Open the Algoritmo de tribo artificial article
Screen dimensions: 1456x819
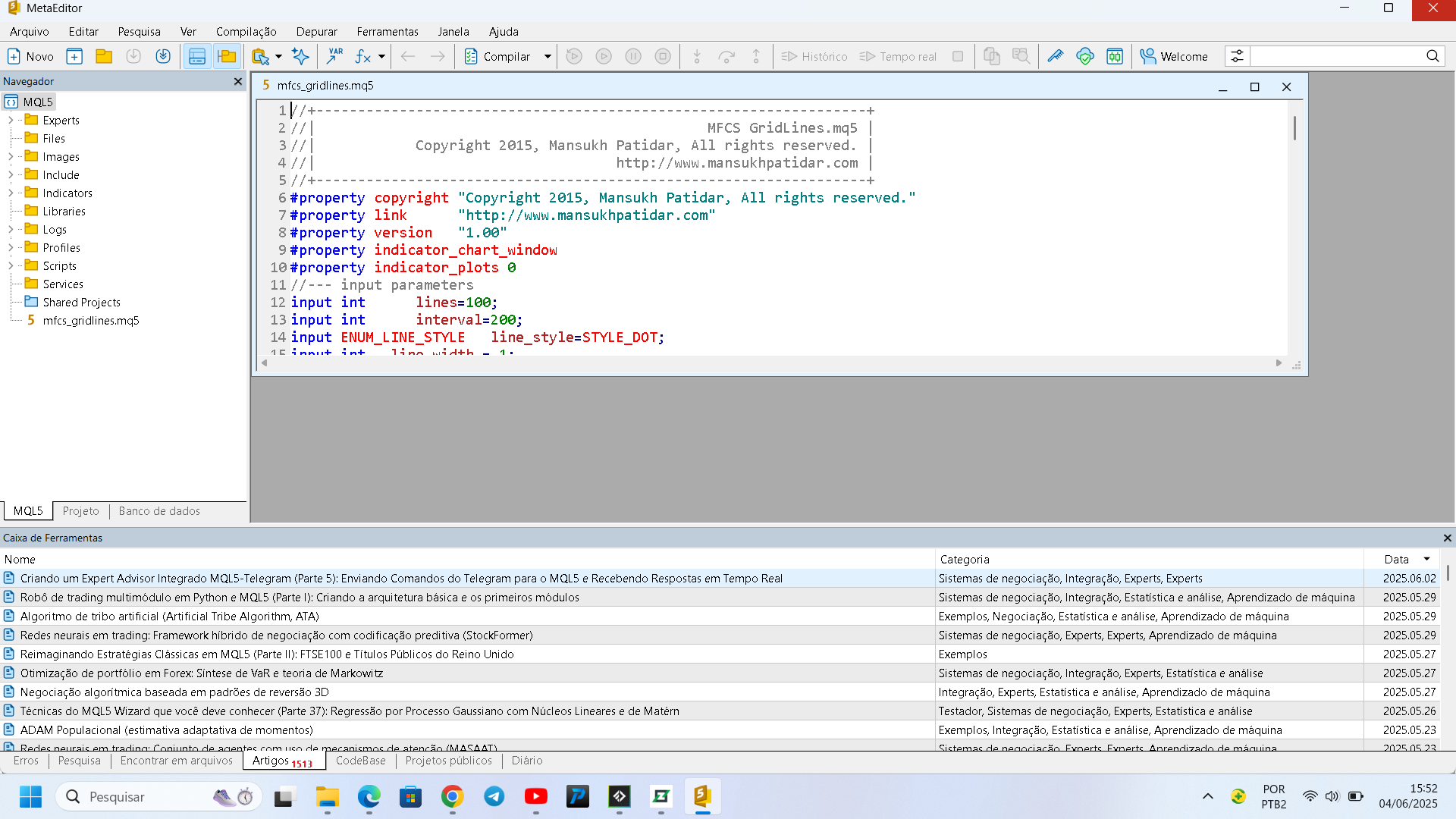(170, 617)
